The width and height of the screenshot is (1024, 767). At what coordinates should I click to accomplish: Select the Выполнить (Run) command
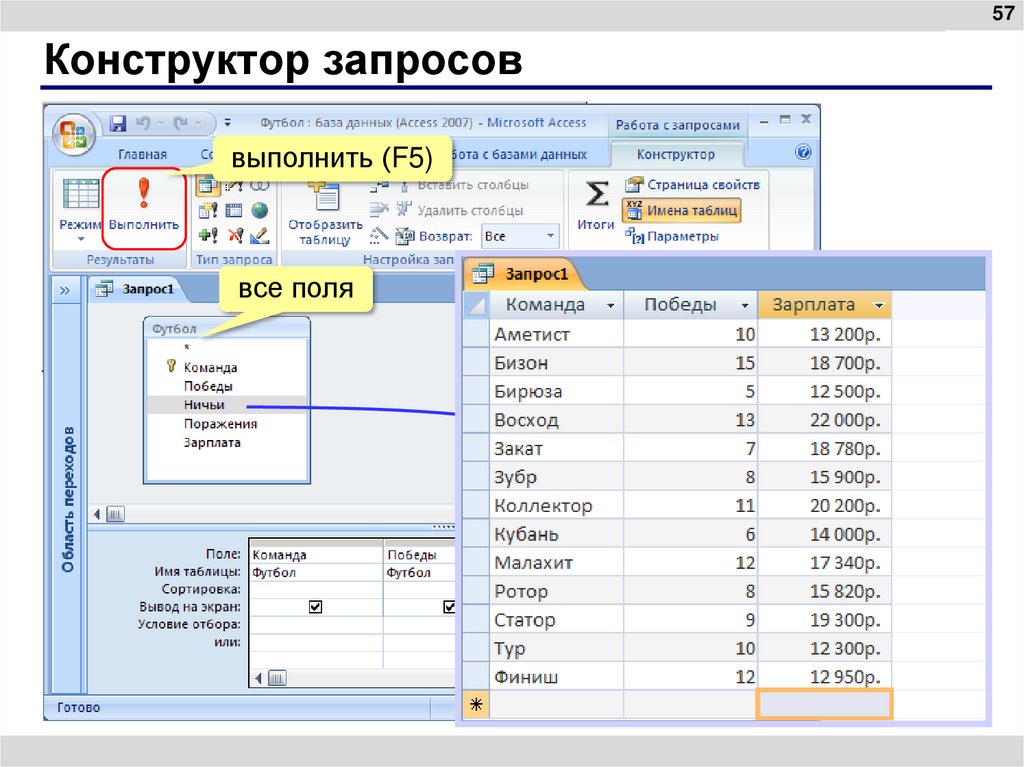coord(143,205)
